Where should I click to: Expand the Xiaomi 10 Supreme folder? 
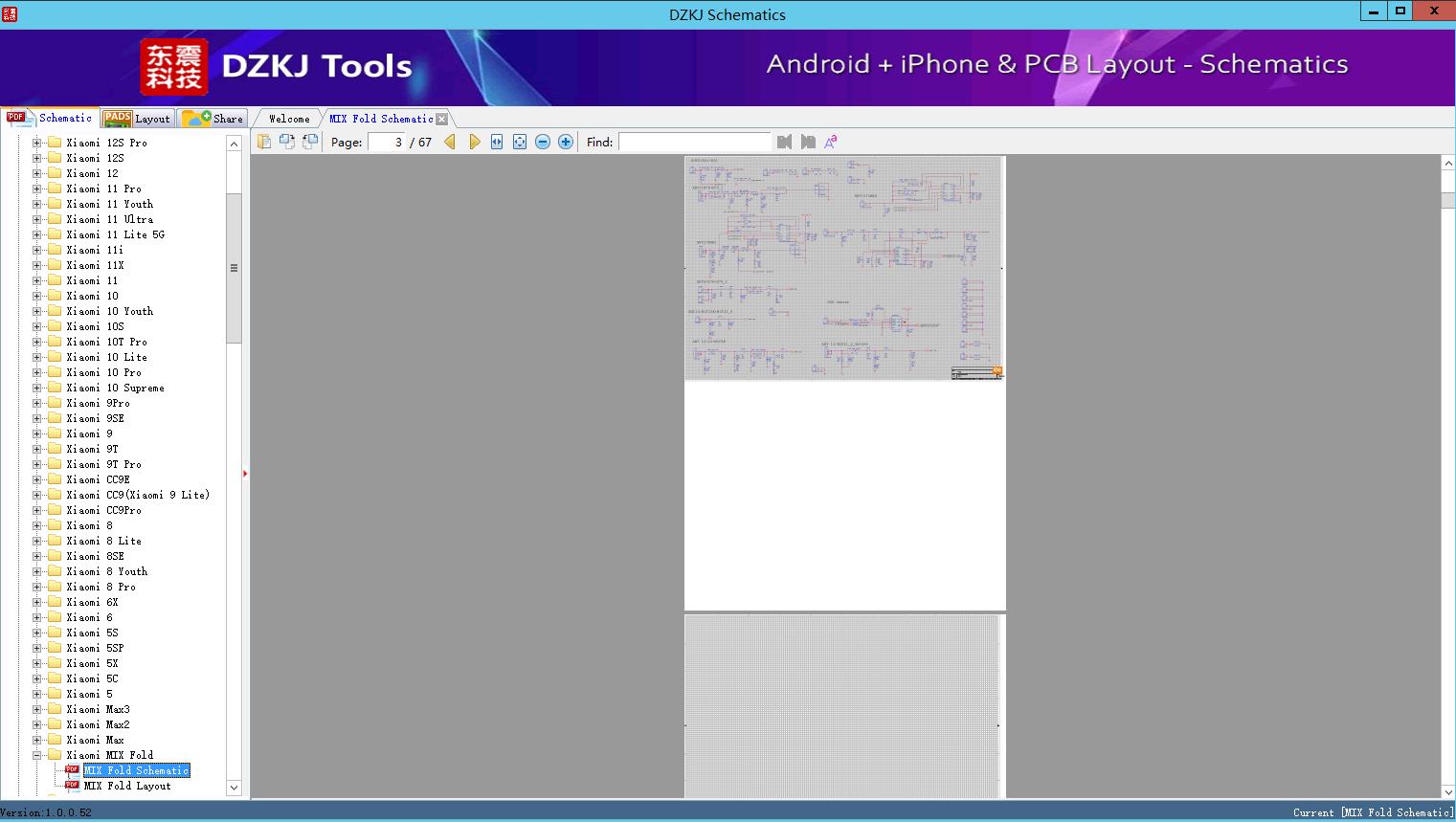[x=37, y=388]
